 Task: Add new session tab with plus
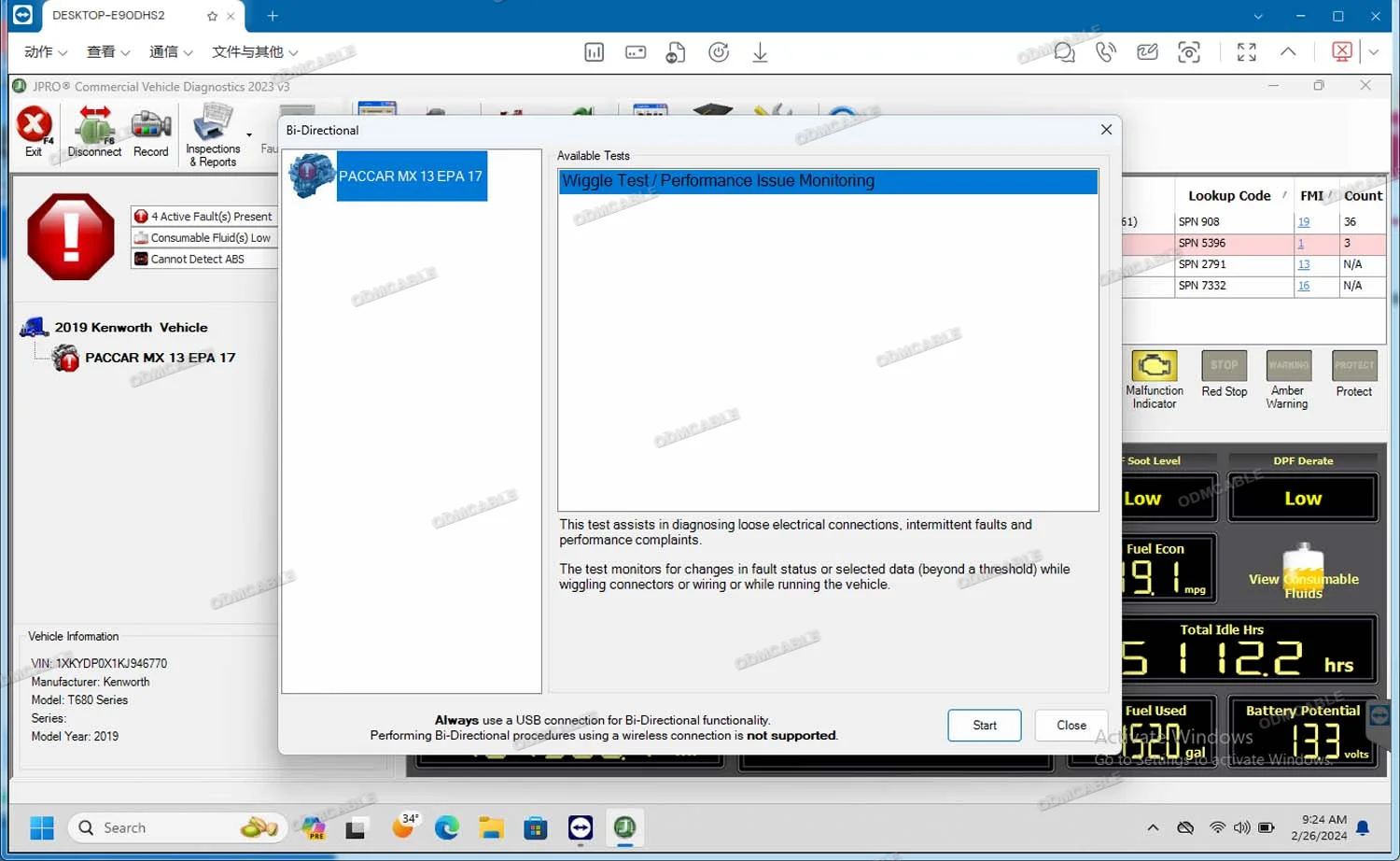(x=273, y=16)
